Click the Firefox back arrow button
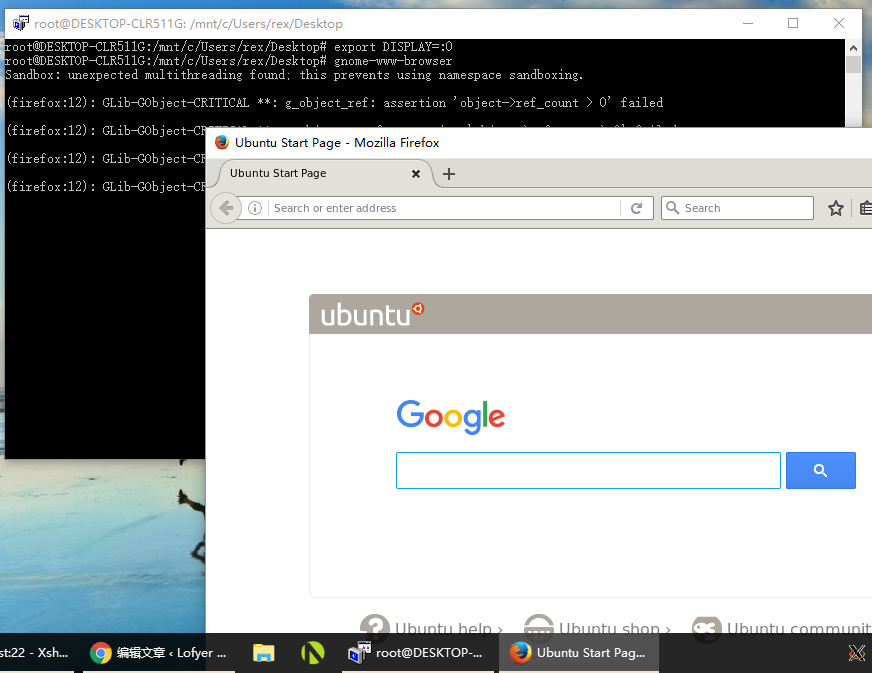Viewport: 872px width, 673px height. (x=226, y=208)
